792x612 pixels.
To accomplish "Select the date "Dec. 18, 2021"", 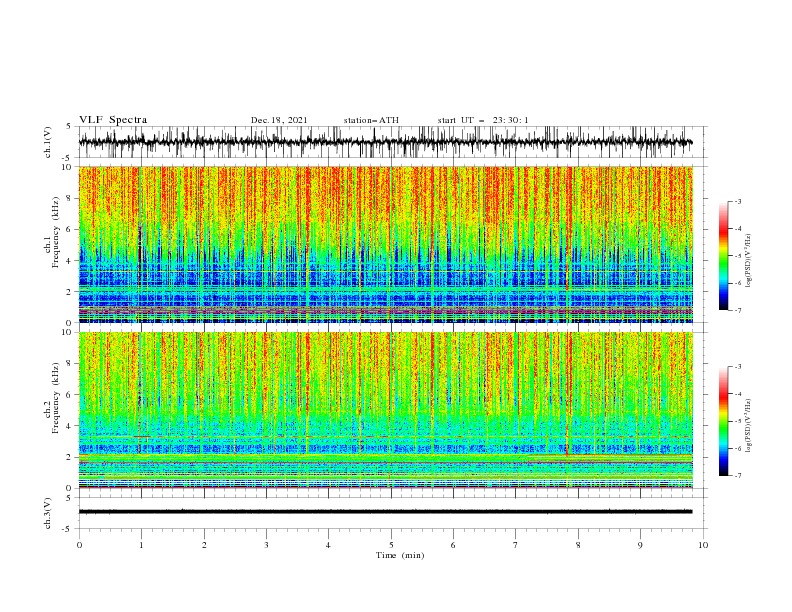I will [x=279, y=120].
